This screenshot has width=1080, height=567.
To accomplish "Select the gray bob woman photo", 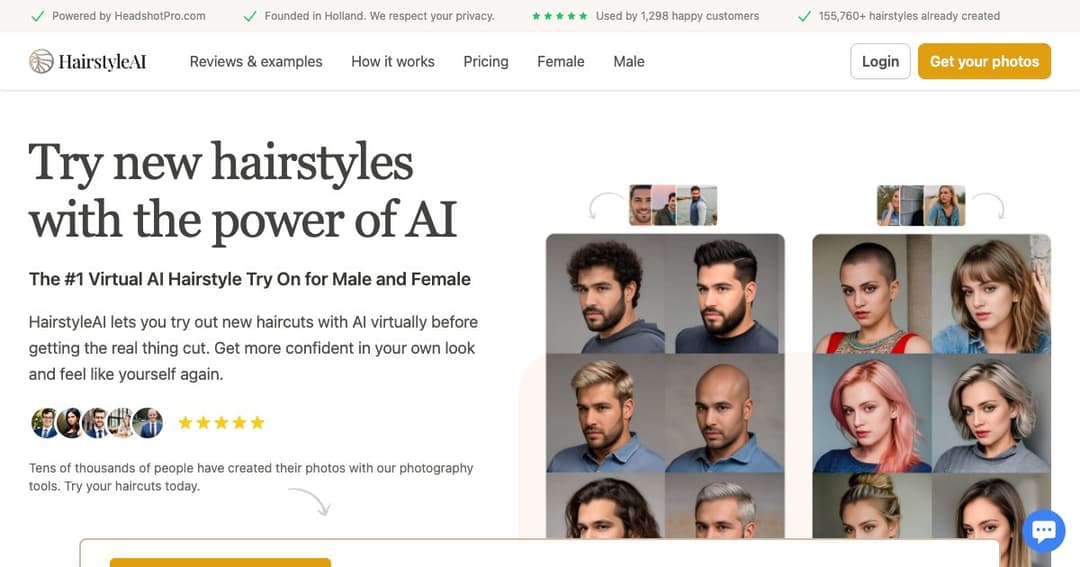I will pos(991,413).
